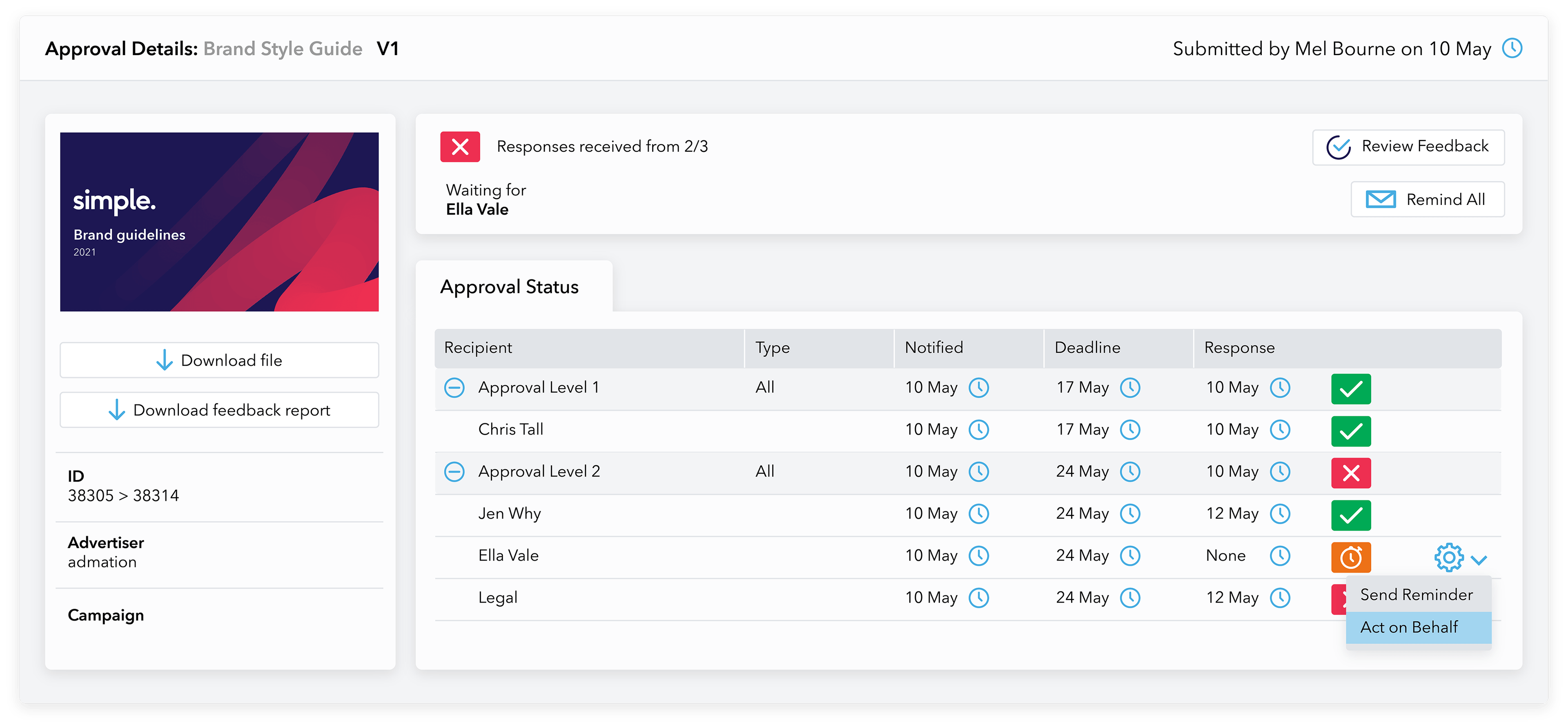
Task: Click the orange pending timer icon for Ella Vale
Action: [x=1351, y=557]
